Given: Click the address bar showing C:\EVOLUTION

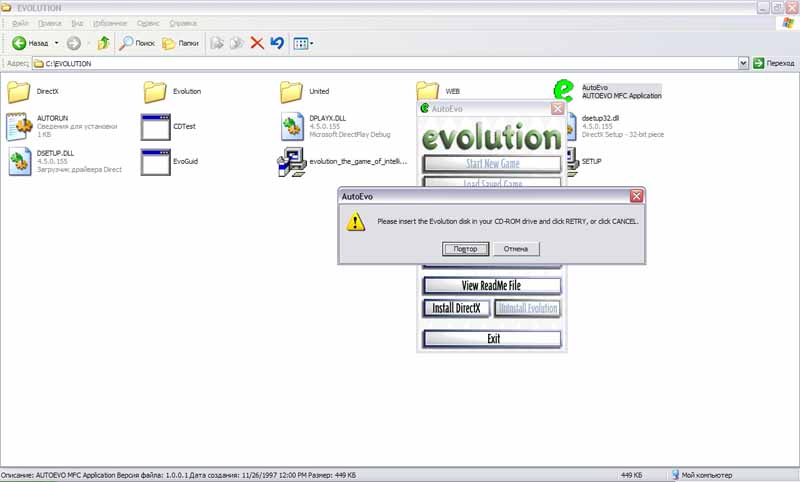Looking at the screenshot, I should point(385,63).
